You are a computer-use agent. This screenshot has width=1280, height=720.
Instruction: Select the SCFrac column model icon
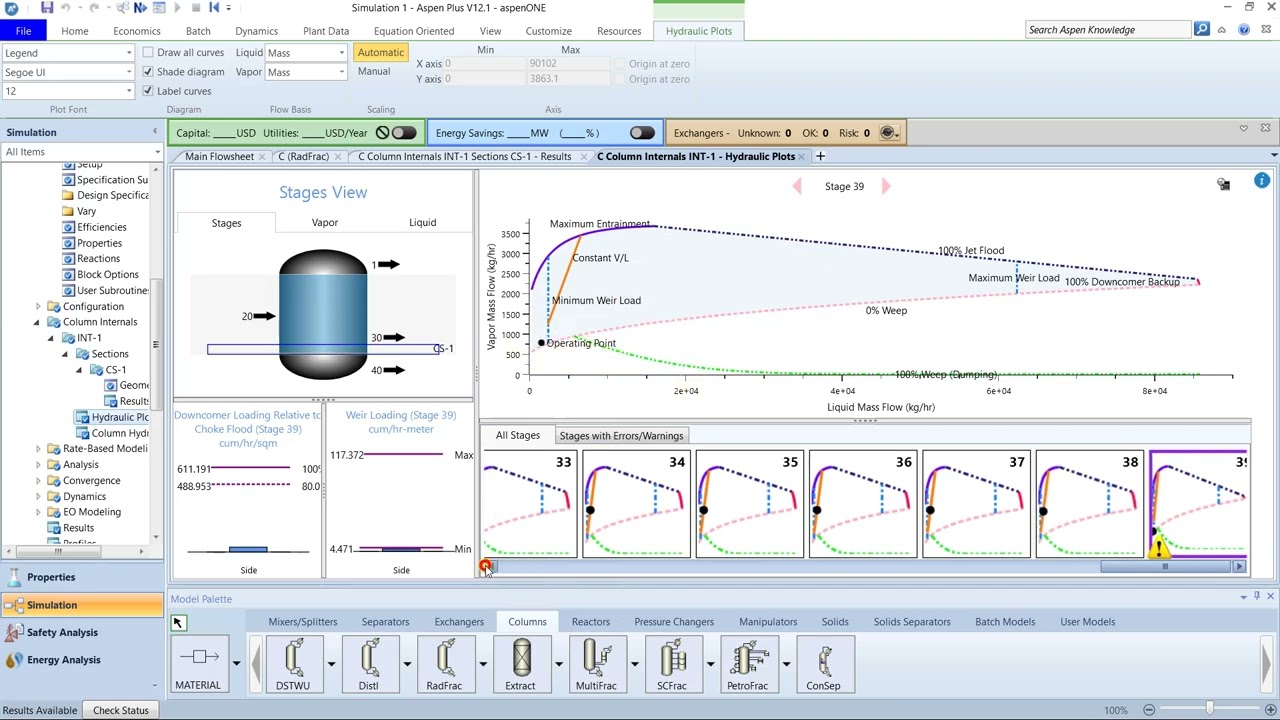pyautogui.click(x=672, y=665)
